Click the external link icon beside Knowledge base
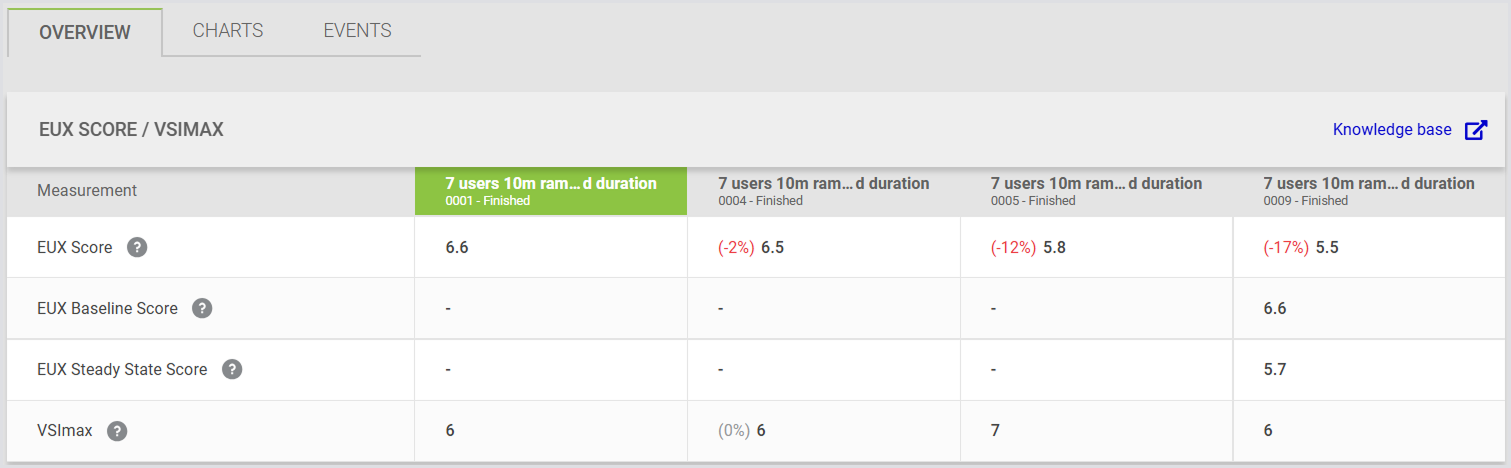 pyautogui.click(x=1476, y=130)
